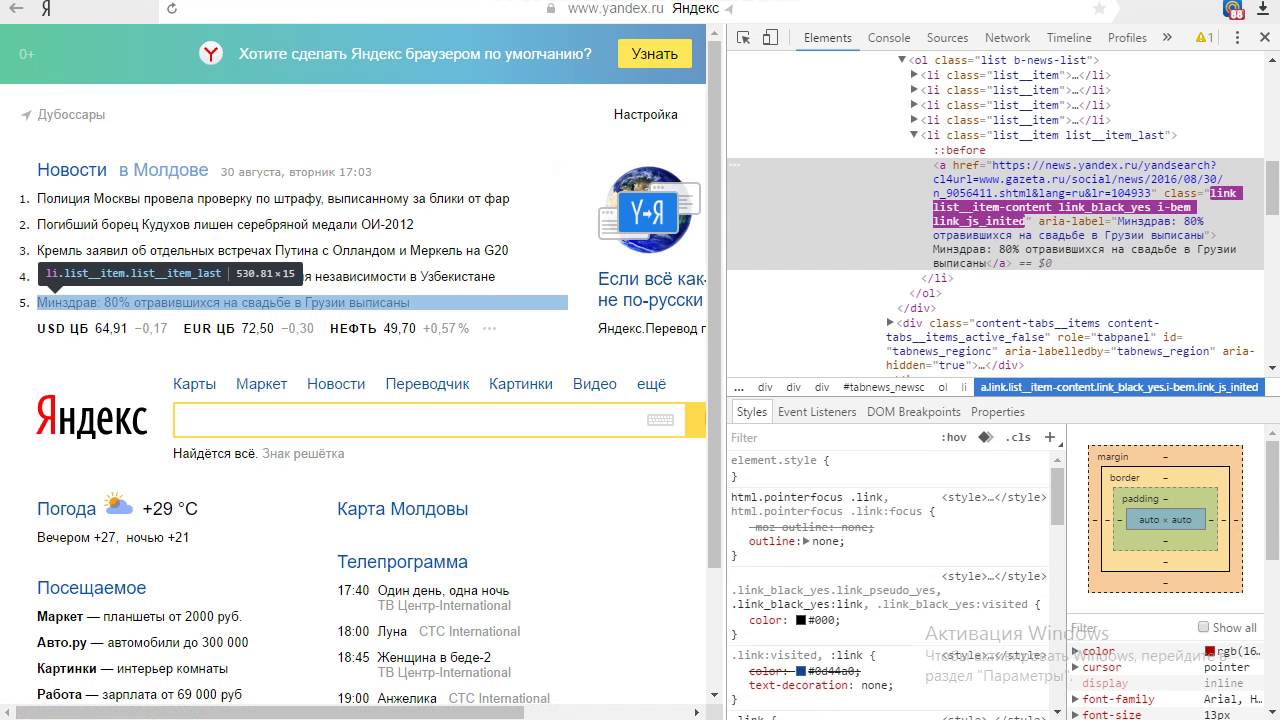Toggle the :hov element state button
The width and height of the screenshot is (1280, 720).
pyautogui.click(x=953, y=437)
